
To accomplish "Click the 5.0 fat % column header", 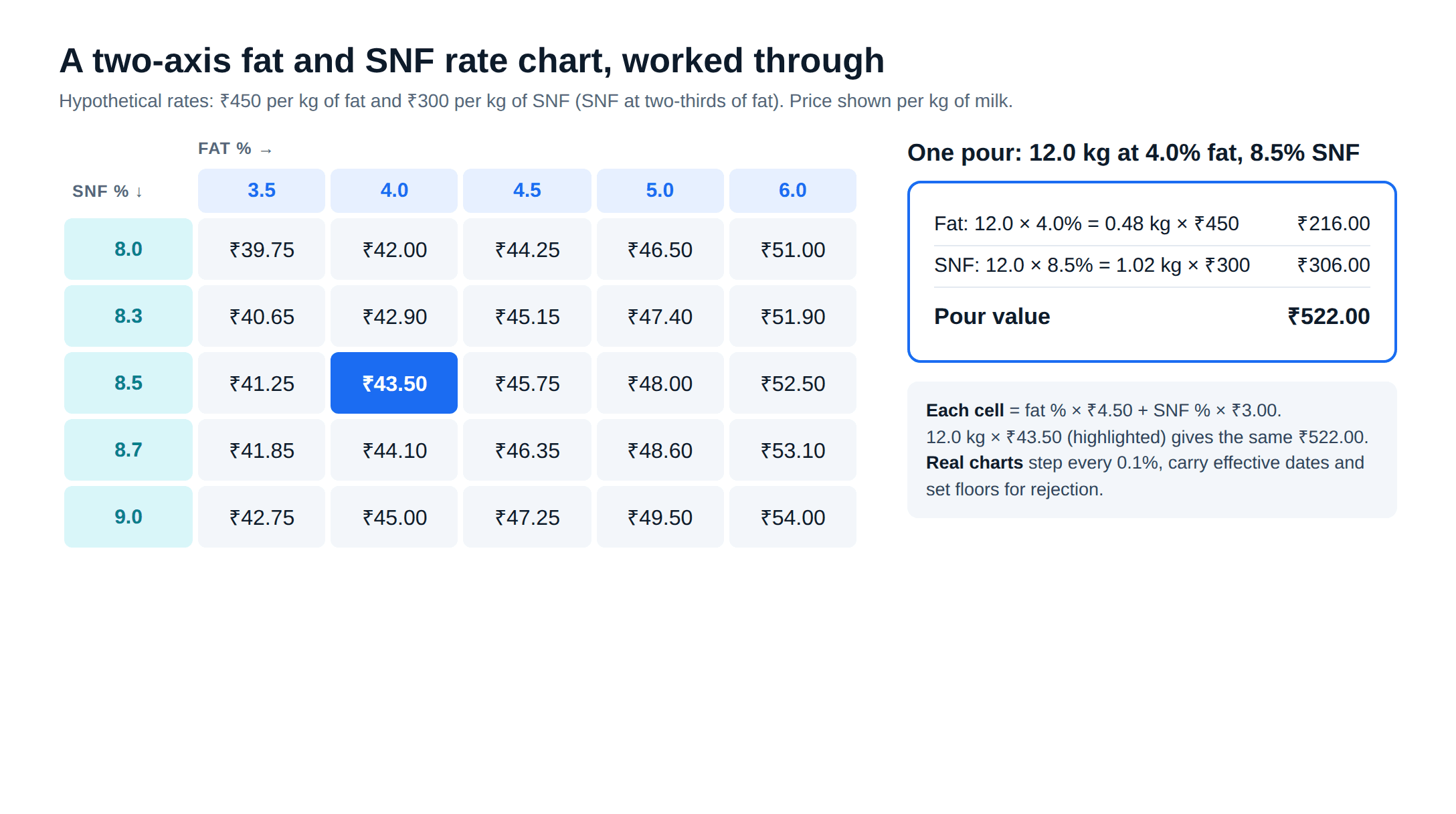I will [660, 191].
